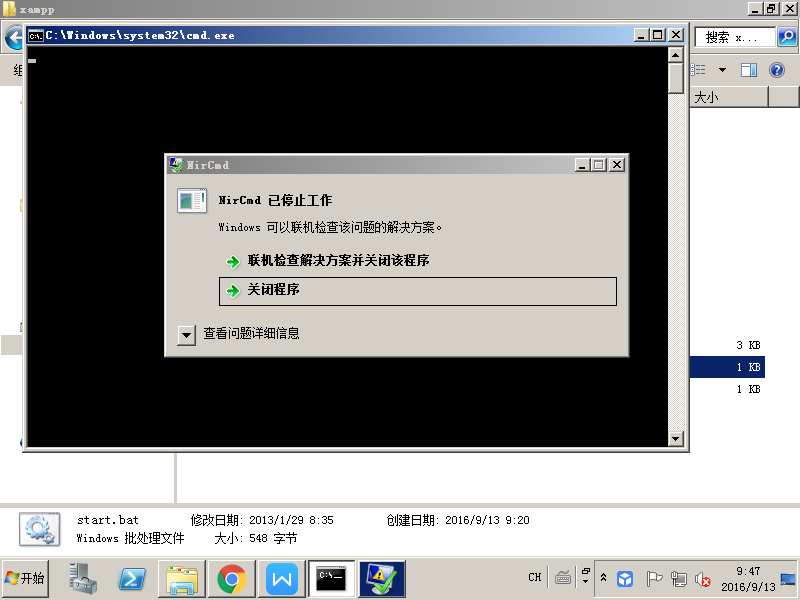Click the start.bat gear file icon in details pane
Viewport: 800px width, 600px height.
pos(39,529)
